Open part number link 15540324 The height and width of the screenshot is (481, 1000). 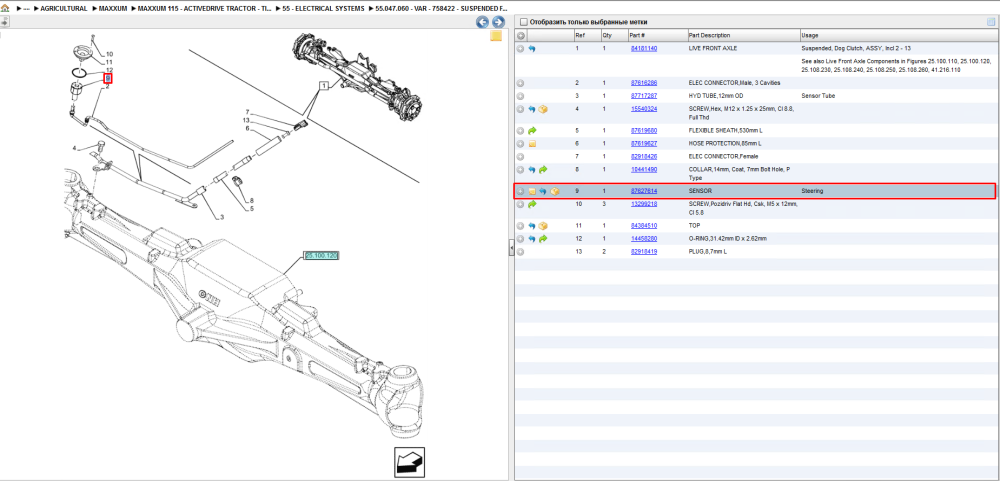point(644,109)
